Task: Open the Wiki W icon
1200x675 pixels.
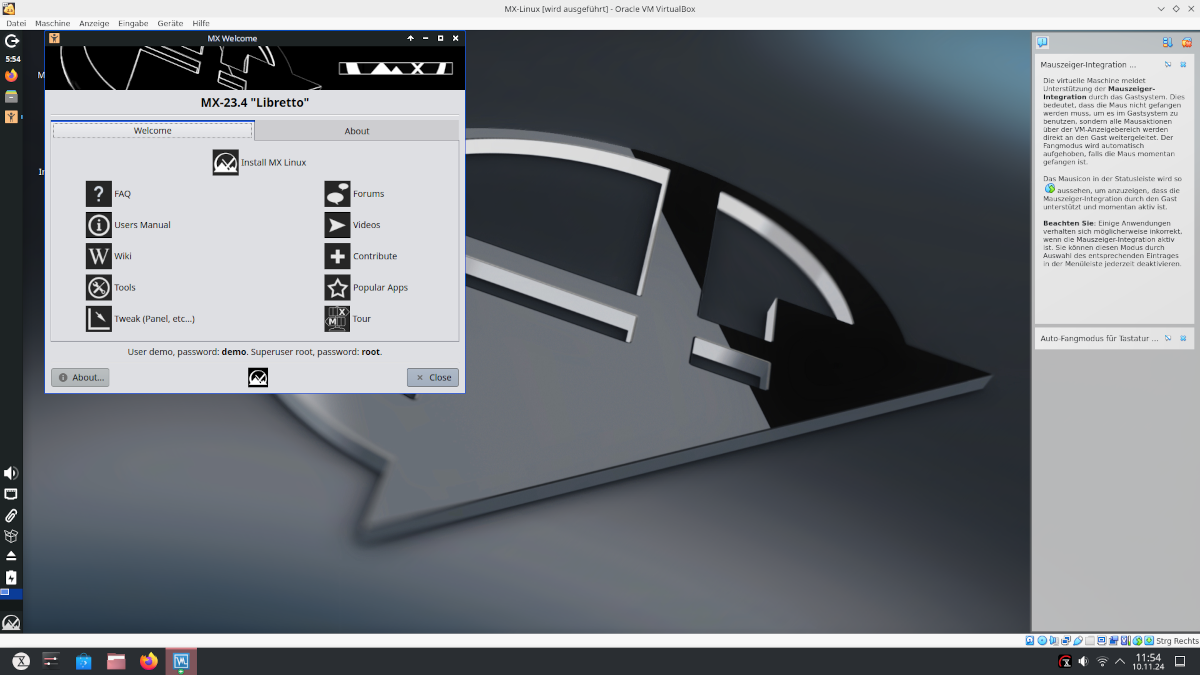Action: pos(98,255)
